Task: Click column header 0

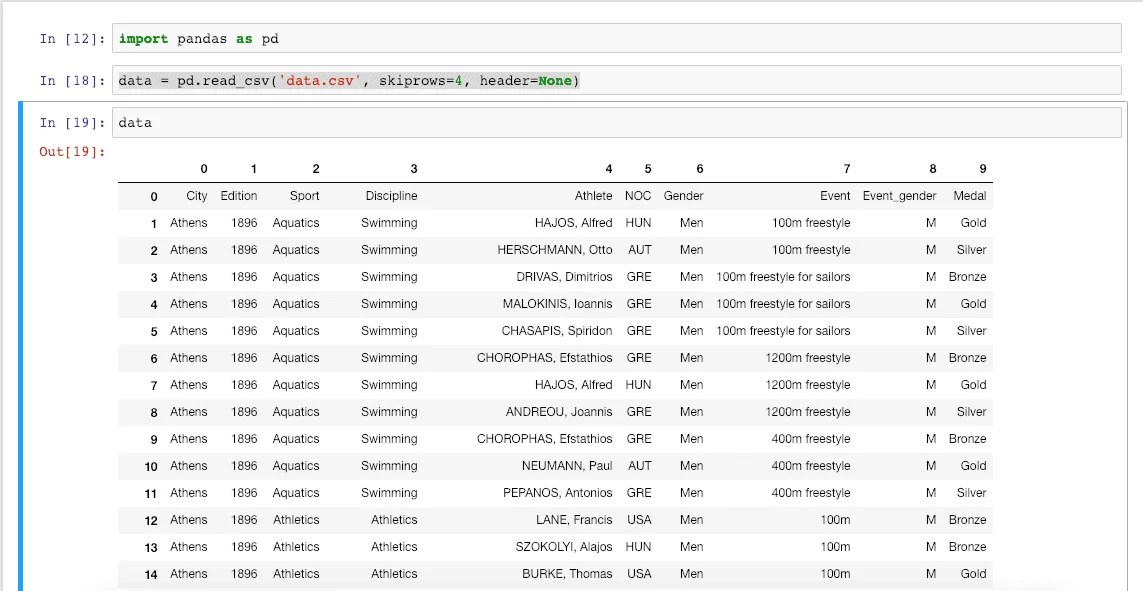Action: click(203, 169)
